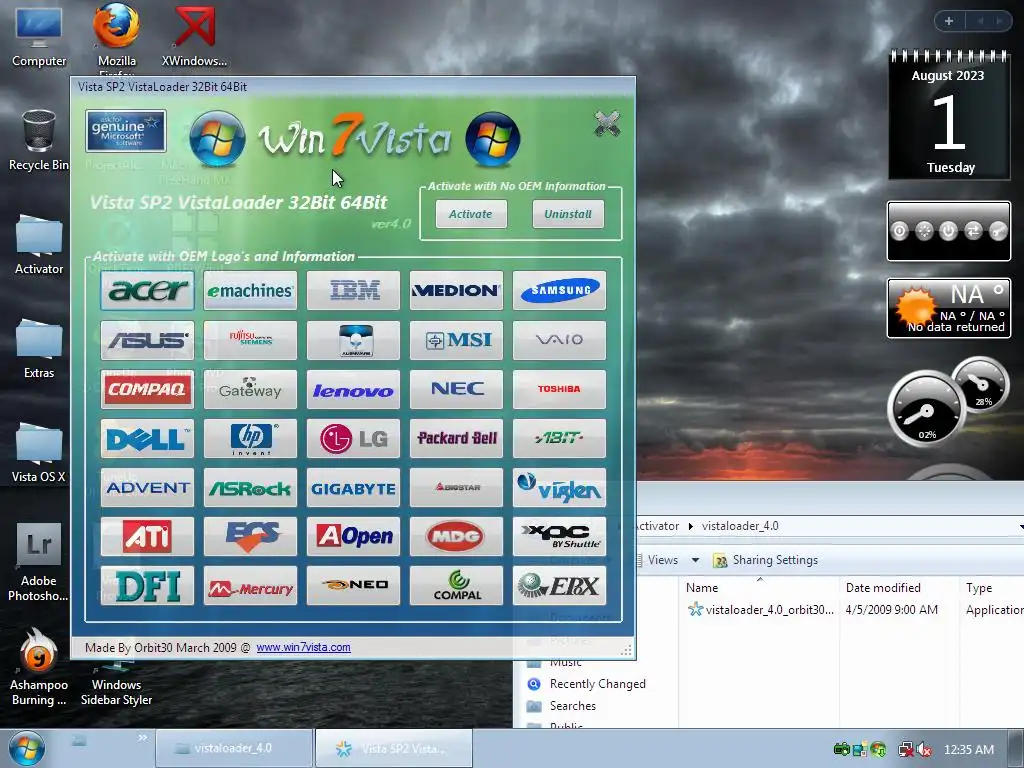Screen dimensions: 1024x768
Task: Click the Uninstall button
Action: [x=568, y=214]
